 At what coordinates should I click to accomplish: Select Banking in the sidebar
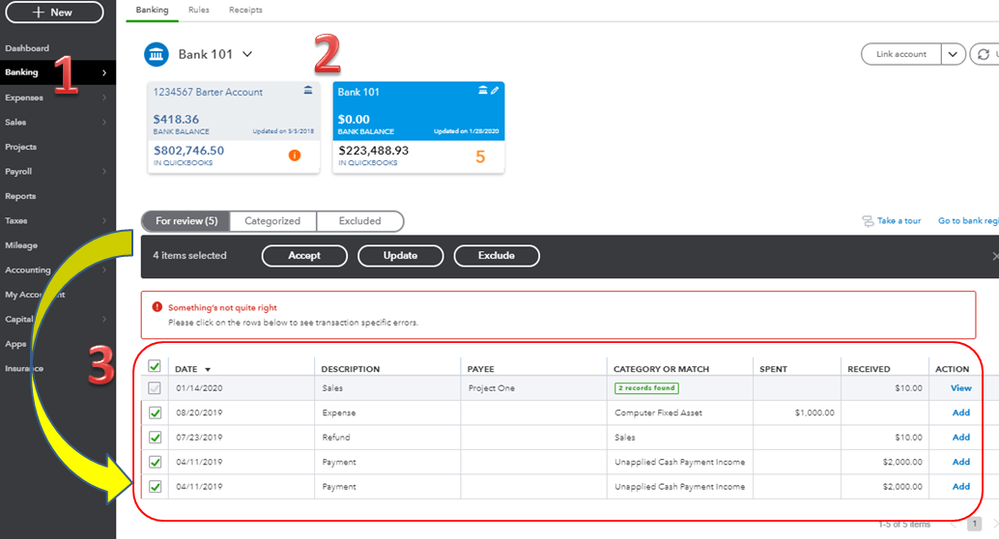tap(22, 73)
